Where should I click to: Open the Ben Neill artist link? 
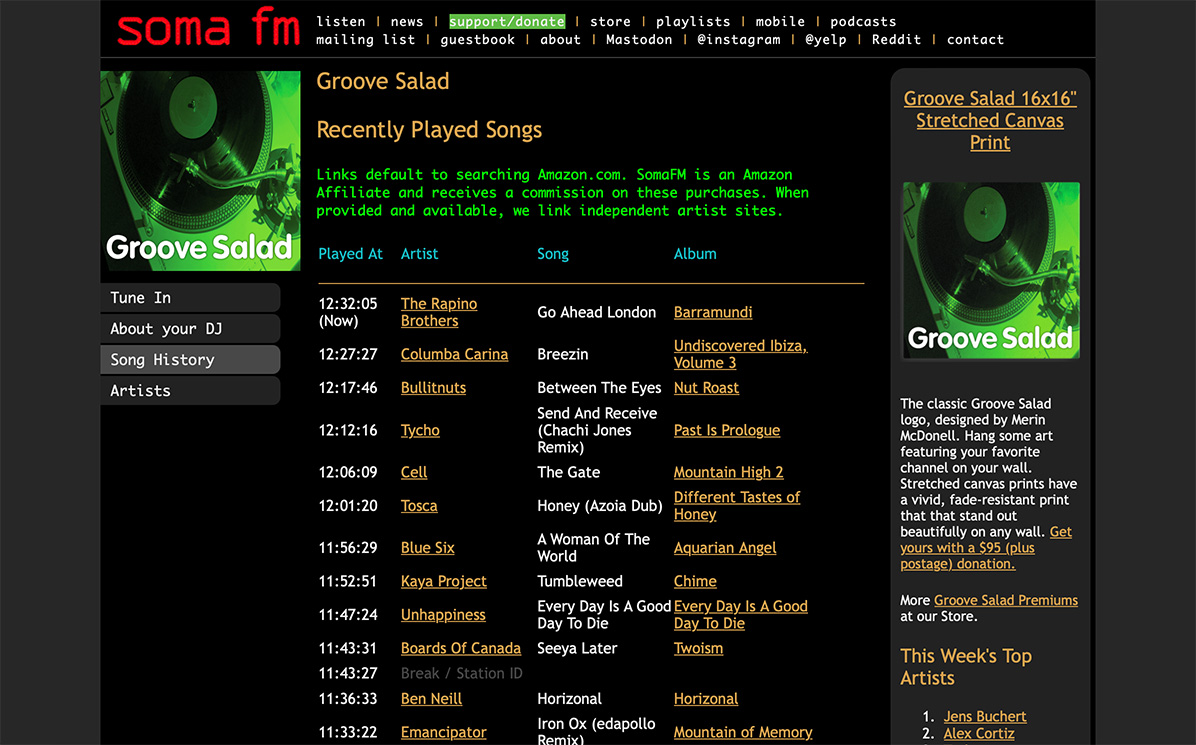(x=432, y=698)
